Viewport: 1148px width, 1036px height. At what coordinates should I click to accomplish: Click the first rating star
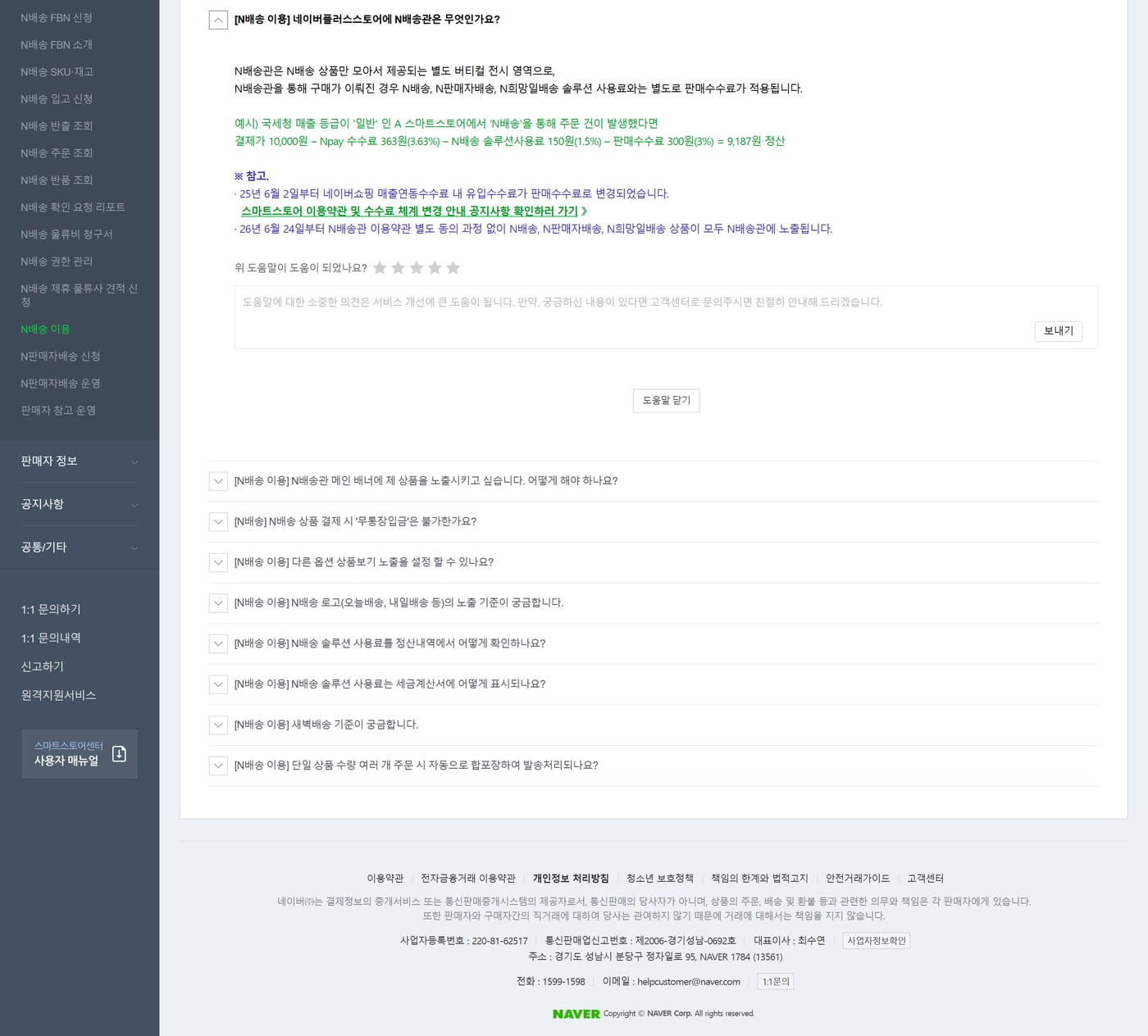coord(380,268)
